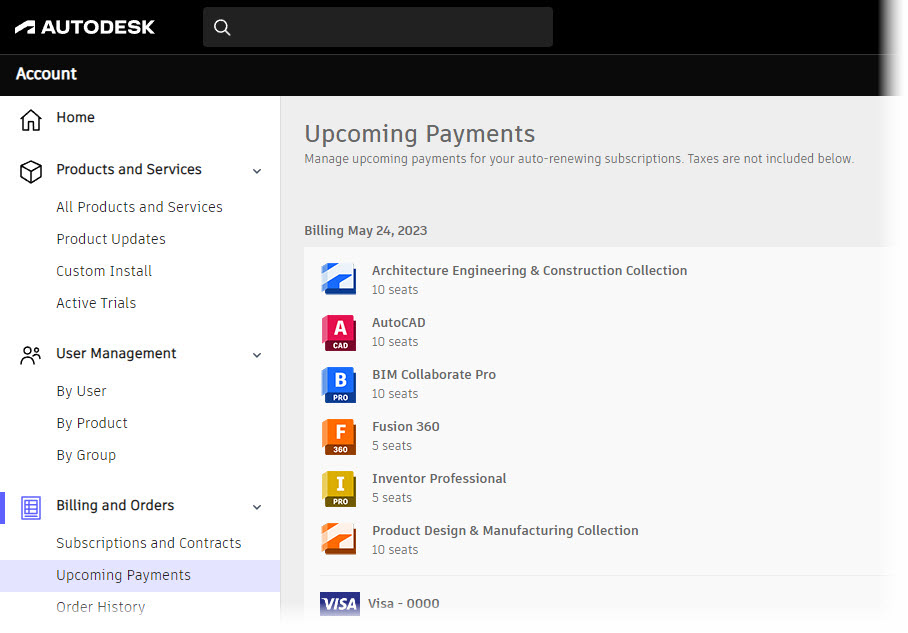908x633 pixels.
Task: Click the Billing and Orders icon
Action: (x=30, y=505)
